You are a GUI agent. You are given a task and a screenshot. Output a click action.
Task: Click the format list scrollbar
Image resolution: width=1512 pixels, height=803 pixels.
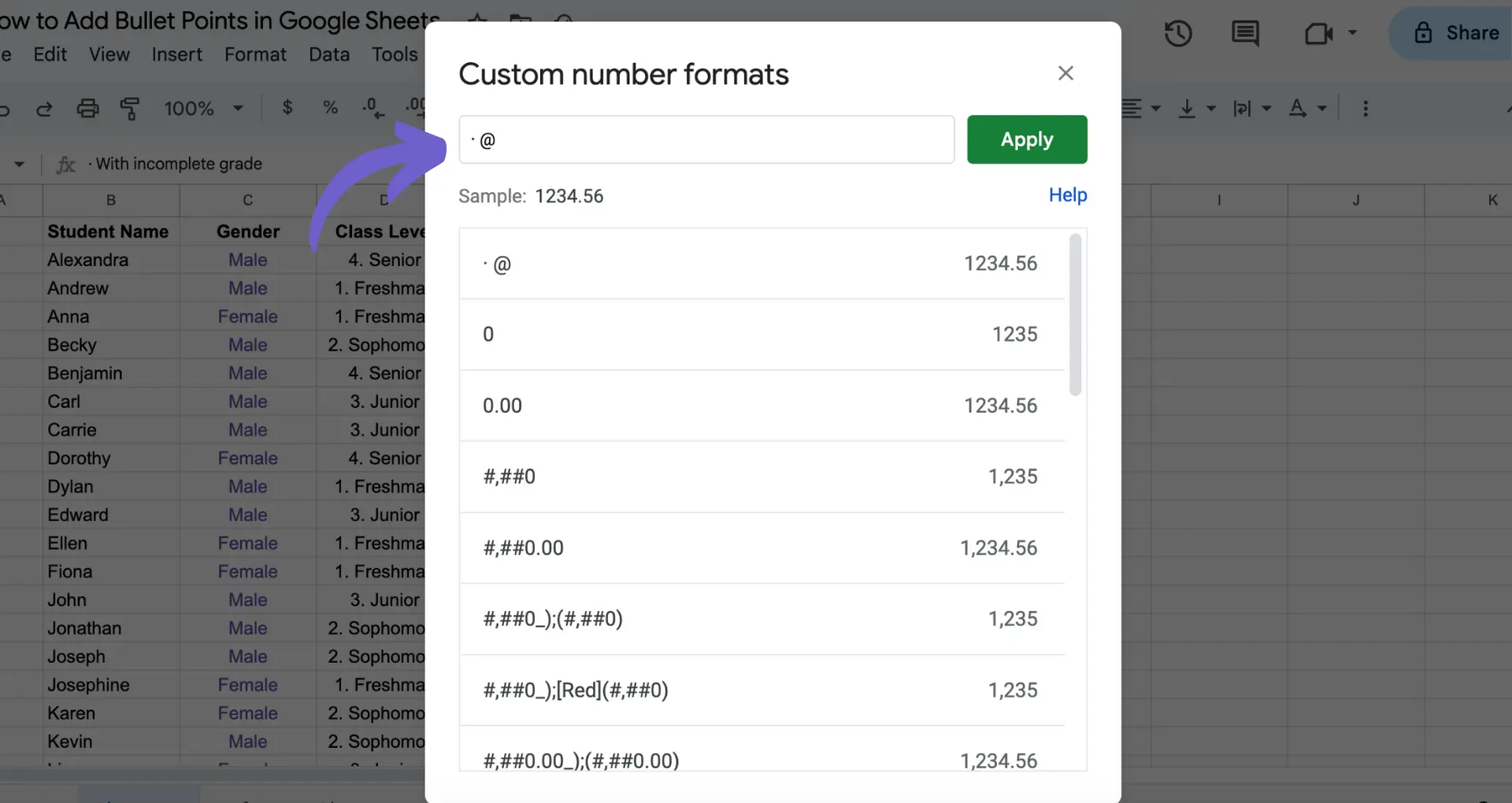(1075, 314)
